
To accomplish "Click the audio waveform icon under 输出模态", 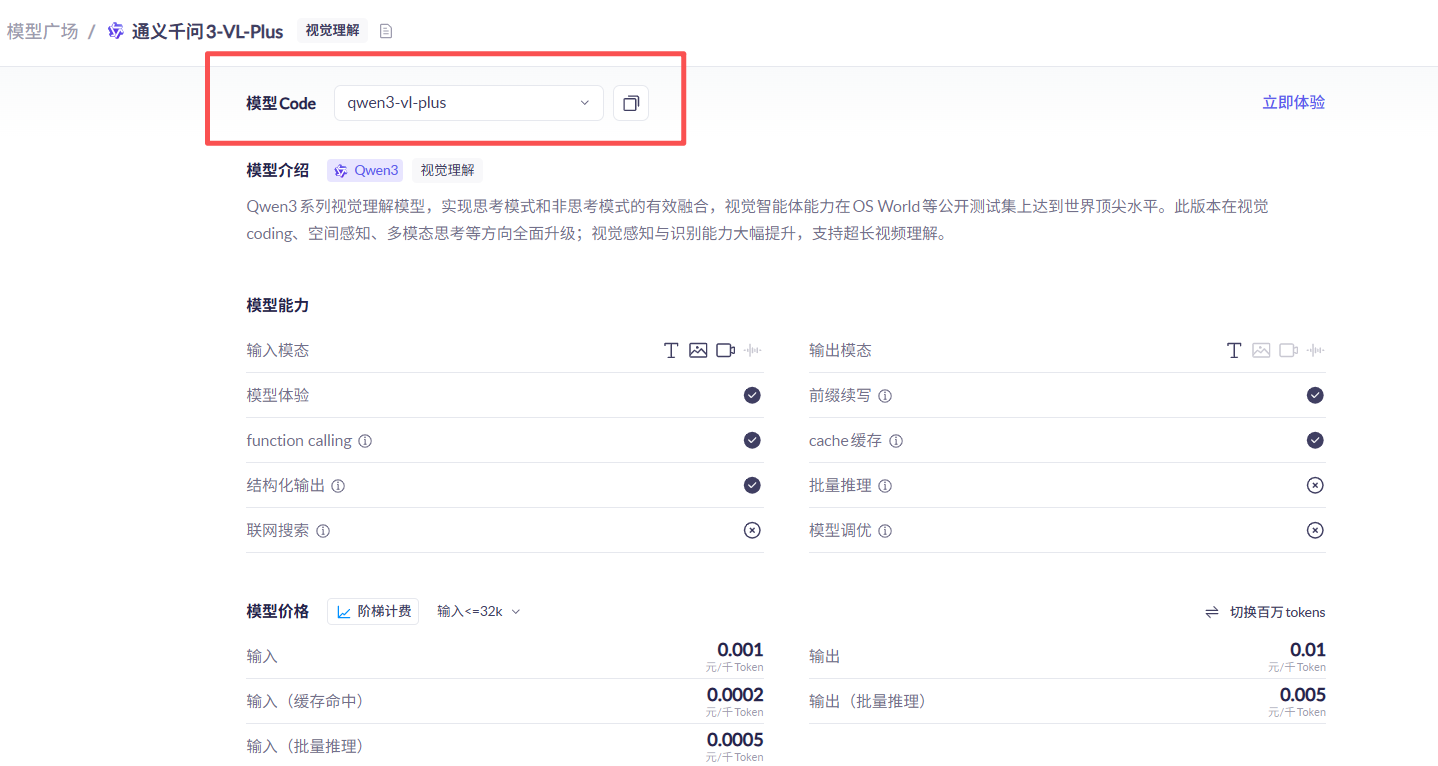I will pyautogui.click(x=1316, y=350).
